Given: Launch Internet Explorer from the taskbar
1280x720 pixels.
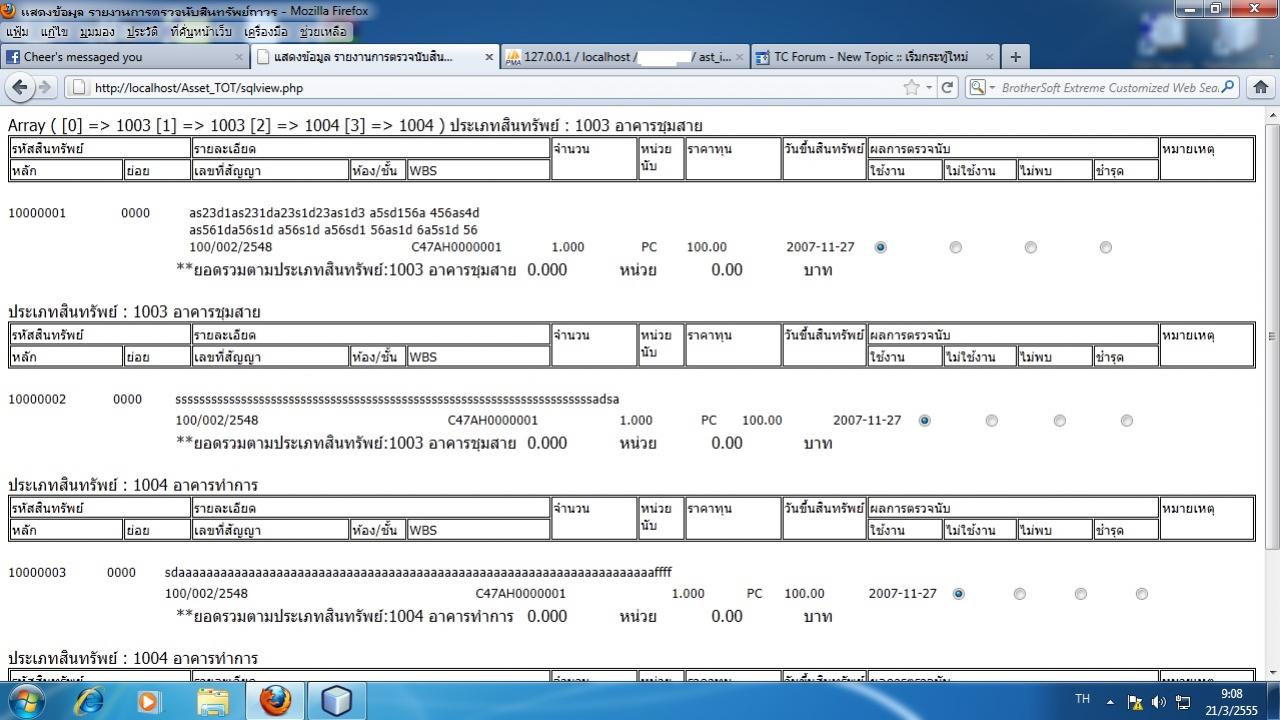Looking at the screenshot, I should (x=90, y=701).
